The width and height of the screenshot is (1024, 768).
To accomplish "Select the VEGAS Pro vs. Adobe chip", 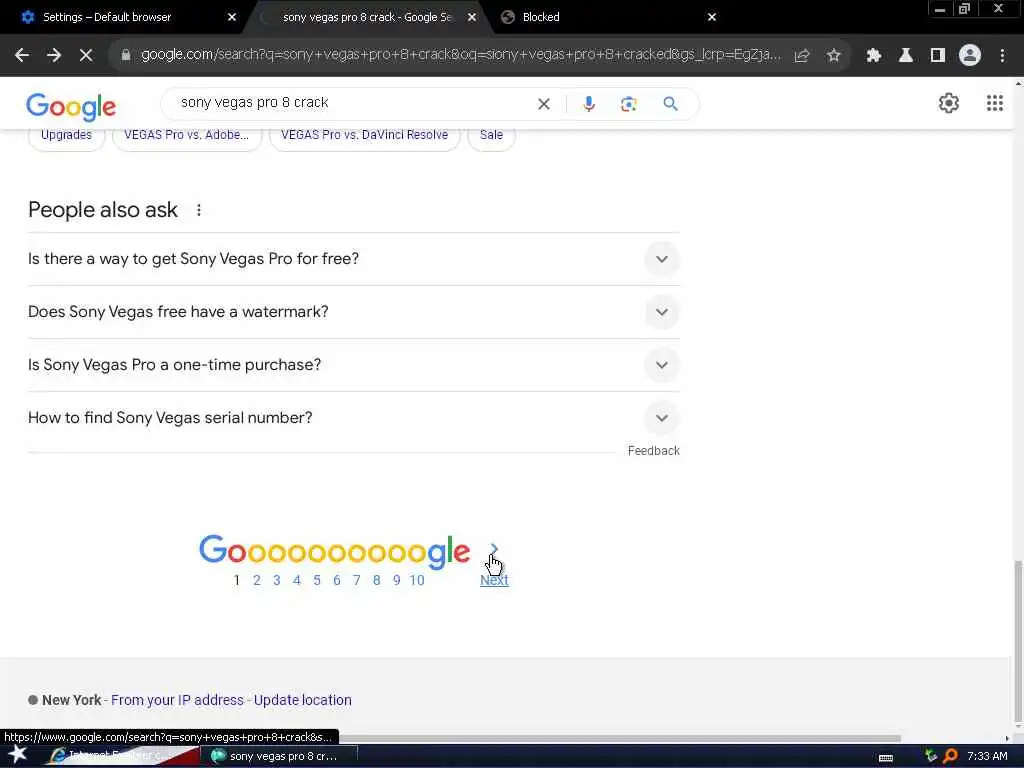I will coord(187,135).
